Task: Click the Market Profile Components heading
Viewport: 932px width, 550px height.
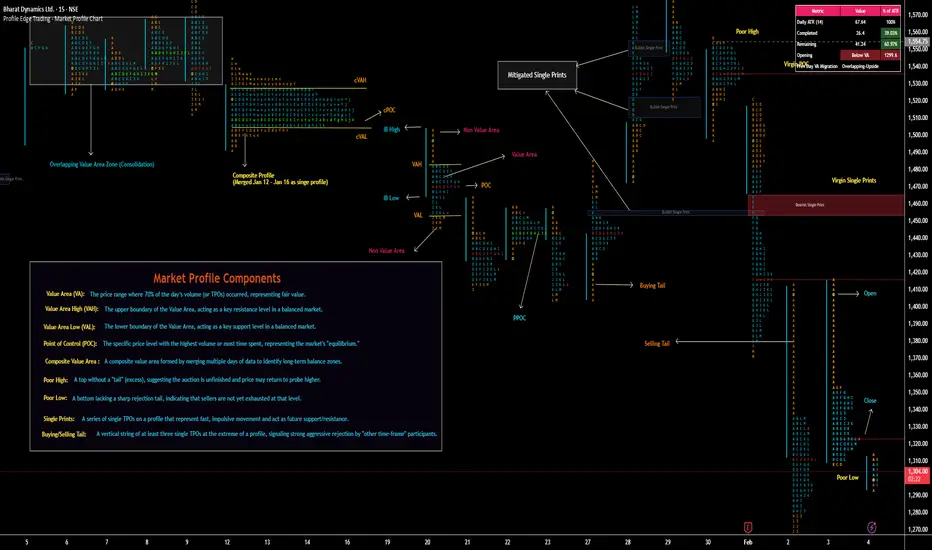Action: (x=217, y=278)
